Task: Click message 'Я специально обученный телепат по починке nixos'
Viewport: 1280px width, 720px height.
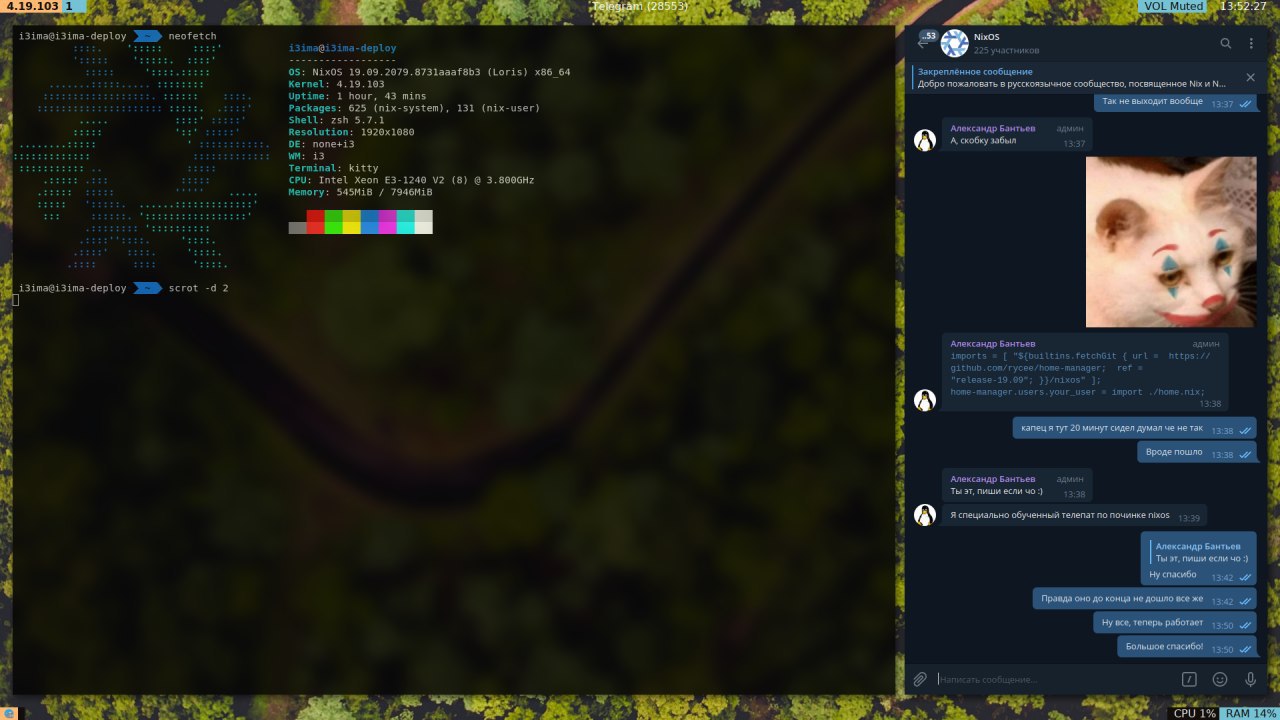Action: 1074,515
